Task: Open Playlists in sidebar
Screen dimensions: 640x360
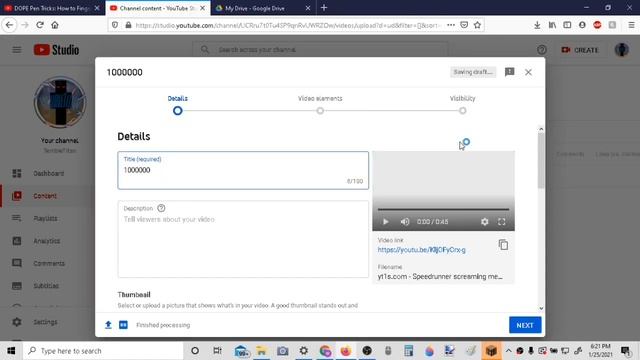Action: [x=45, y=218]
